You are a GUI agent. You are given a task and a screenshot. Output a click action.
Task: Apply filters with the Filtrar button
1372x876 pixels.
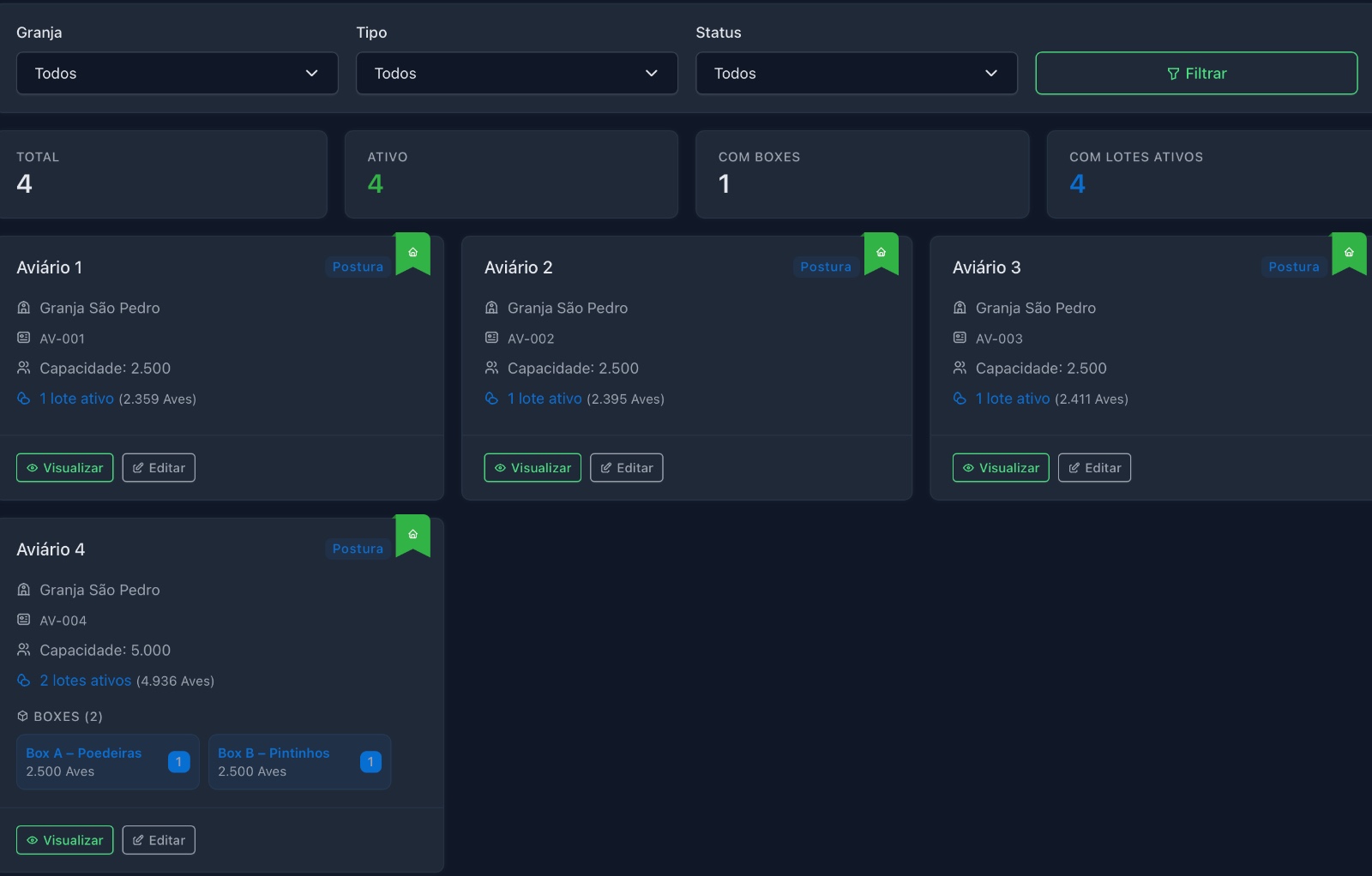tap(1195, 74)
